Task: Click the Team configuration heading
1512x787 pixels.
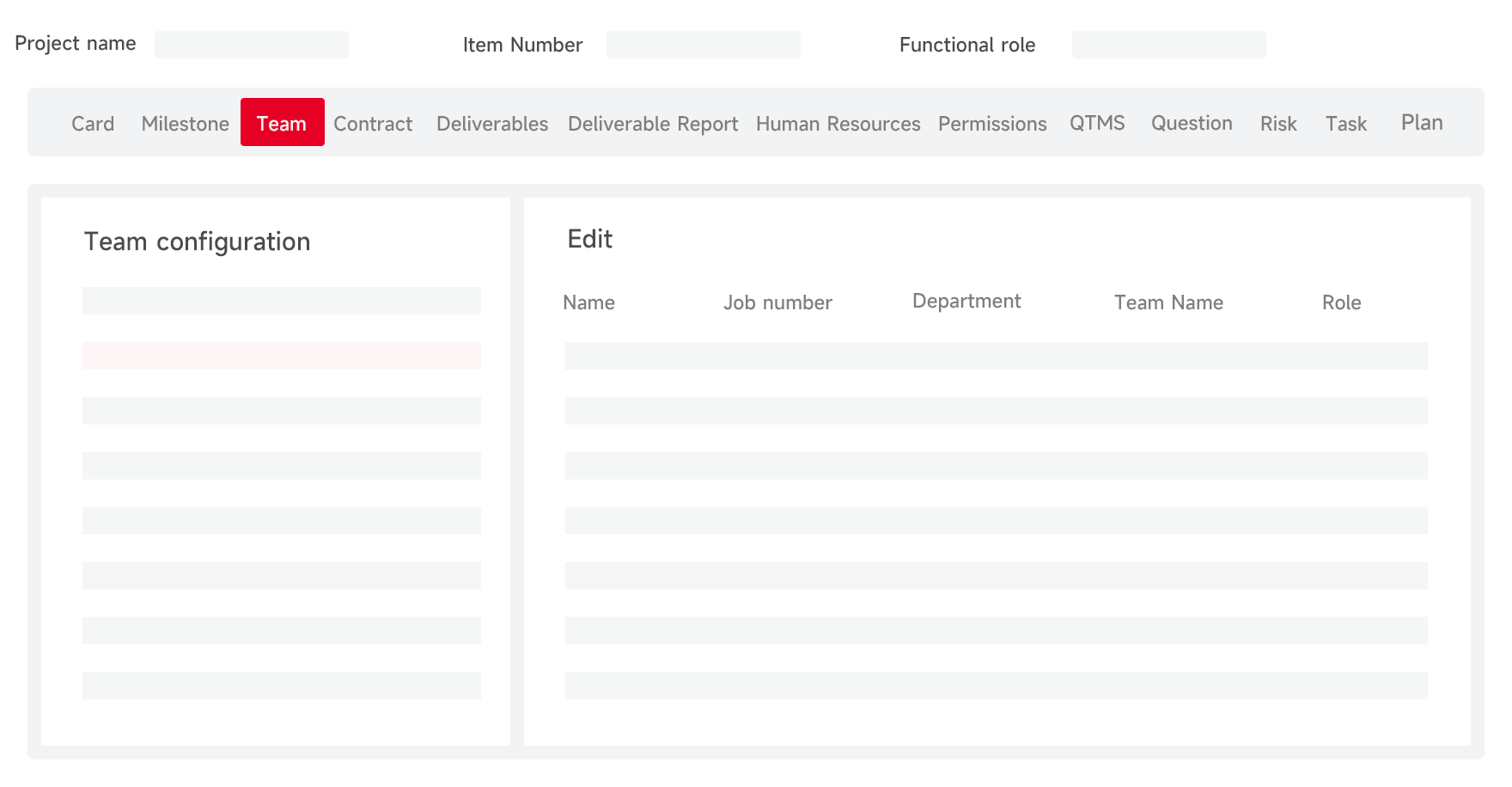Action: click(x=197, y=242)
